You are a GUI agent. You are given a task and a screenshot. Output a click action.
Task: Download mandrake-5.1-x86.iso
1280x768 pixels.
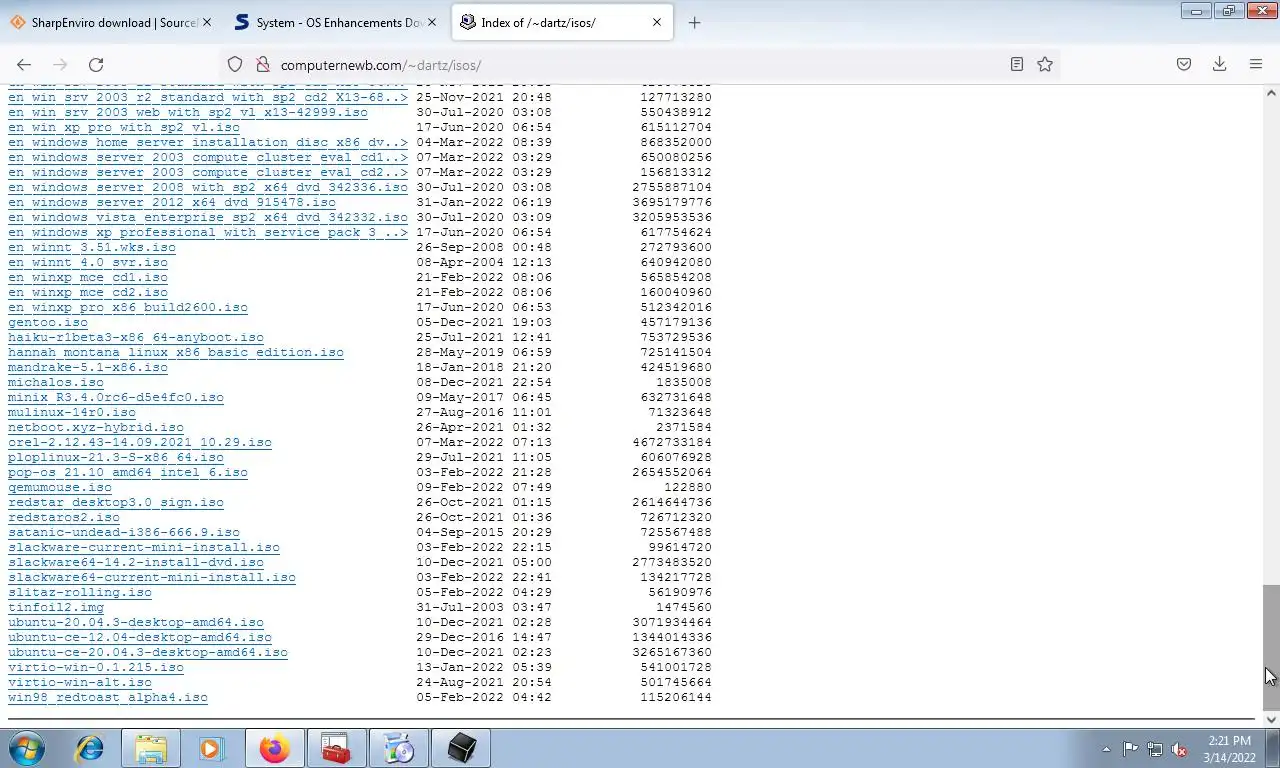click(x=88, y=367)
